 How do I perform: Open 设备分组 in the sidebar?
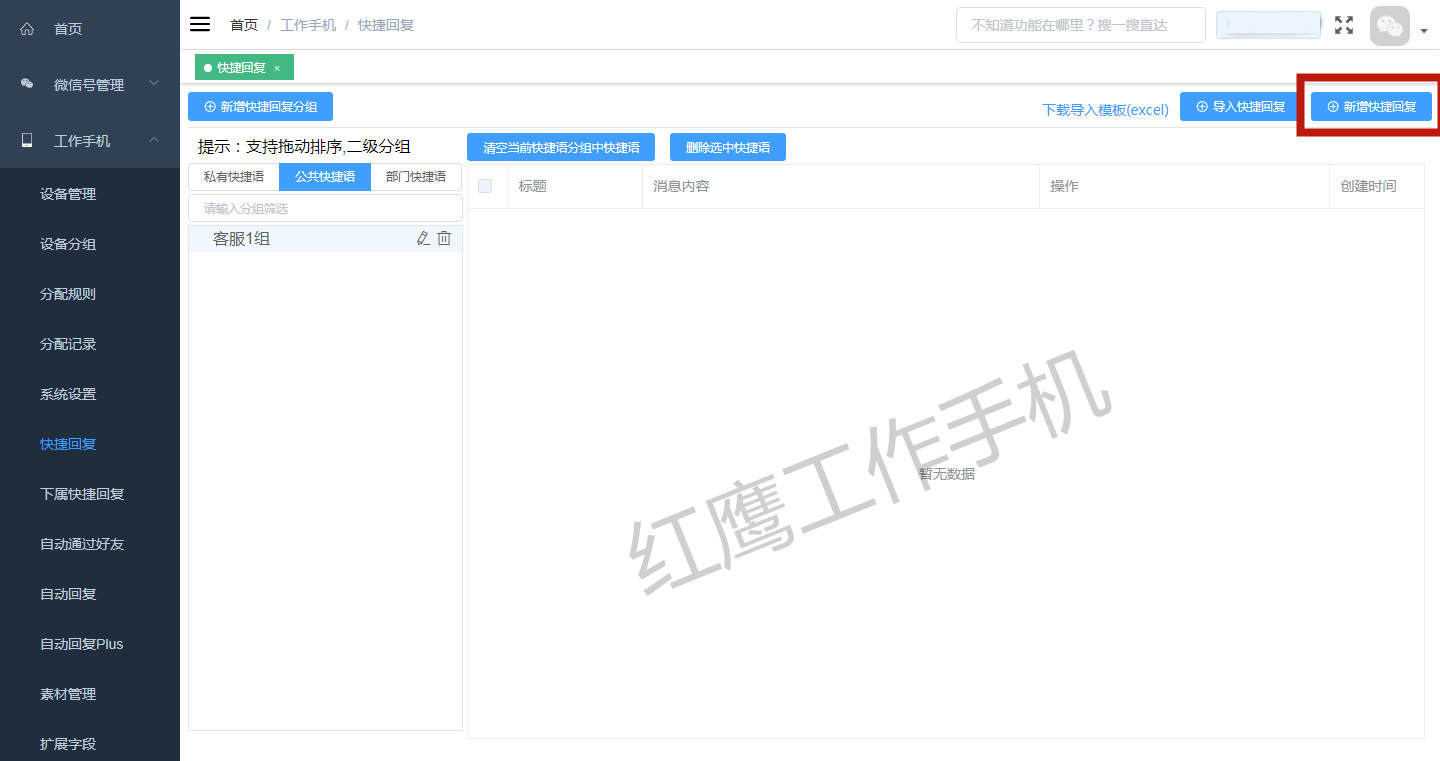(x=68, y=244)
